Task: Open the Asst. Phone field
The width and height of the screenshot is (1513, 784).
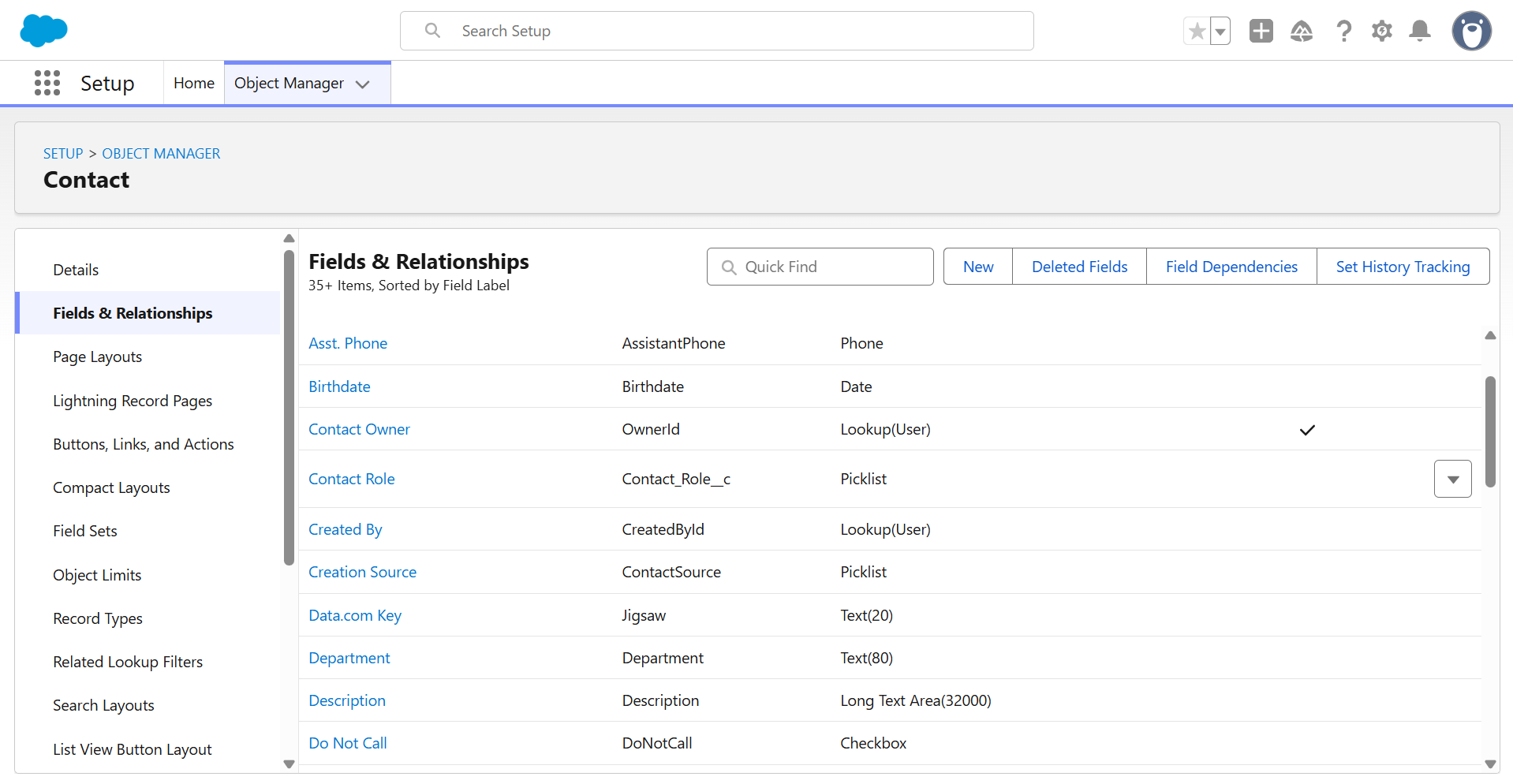Action: click(348, 343)
